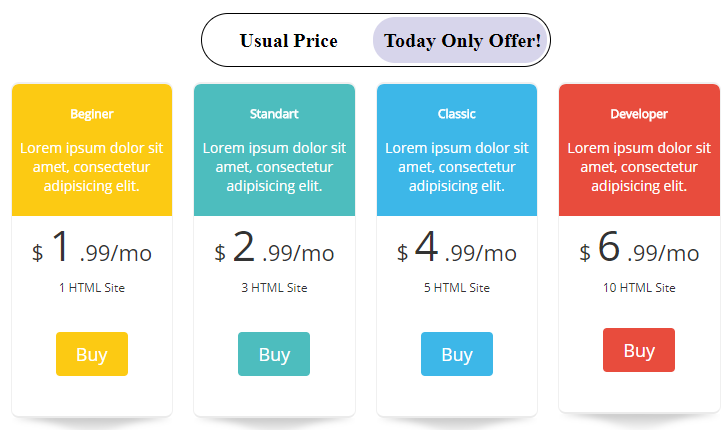Click the $2.99/mo price text

274,249
